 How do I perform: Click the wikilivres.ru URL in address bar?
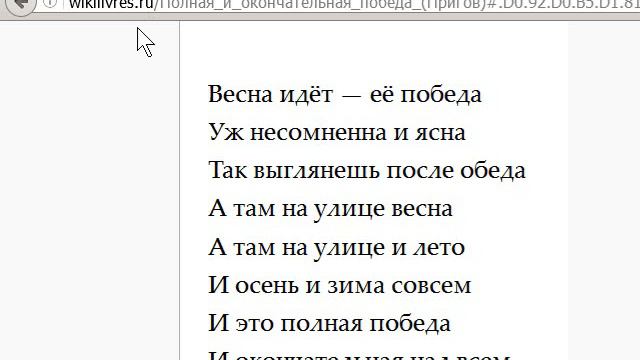pyautogui.click(x=354, y=5)
